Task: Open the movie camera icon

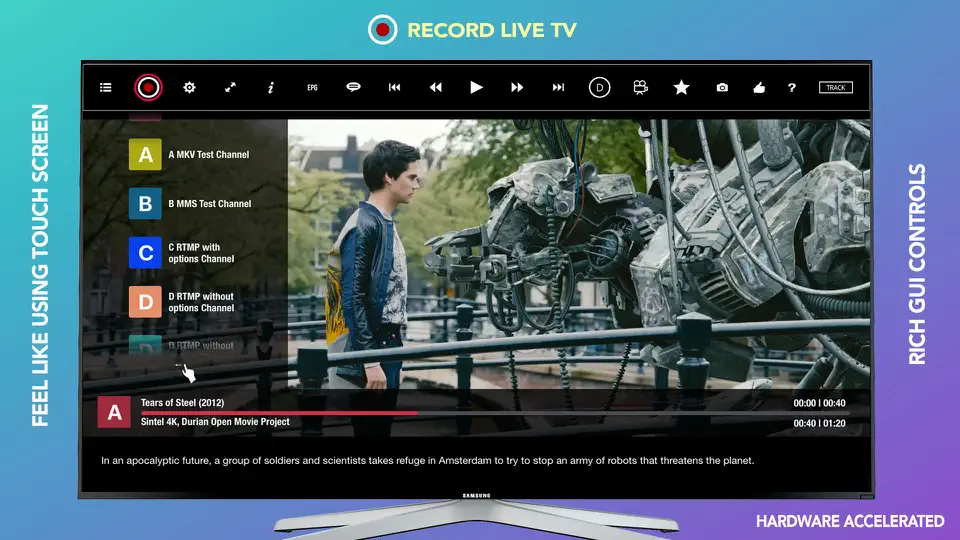Action: coord(640,88)
